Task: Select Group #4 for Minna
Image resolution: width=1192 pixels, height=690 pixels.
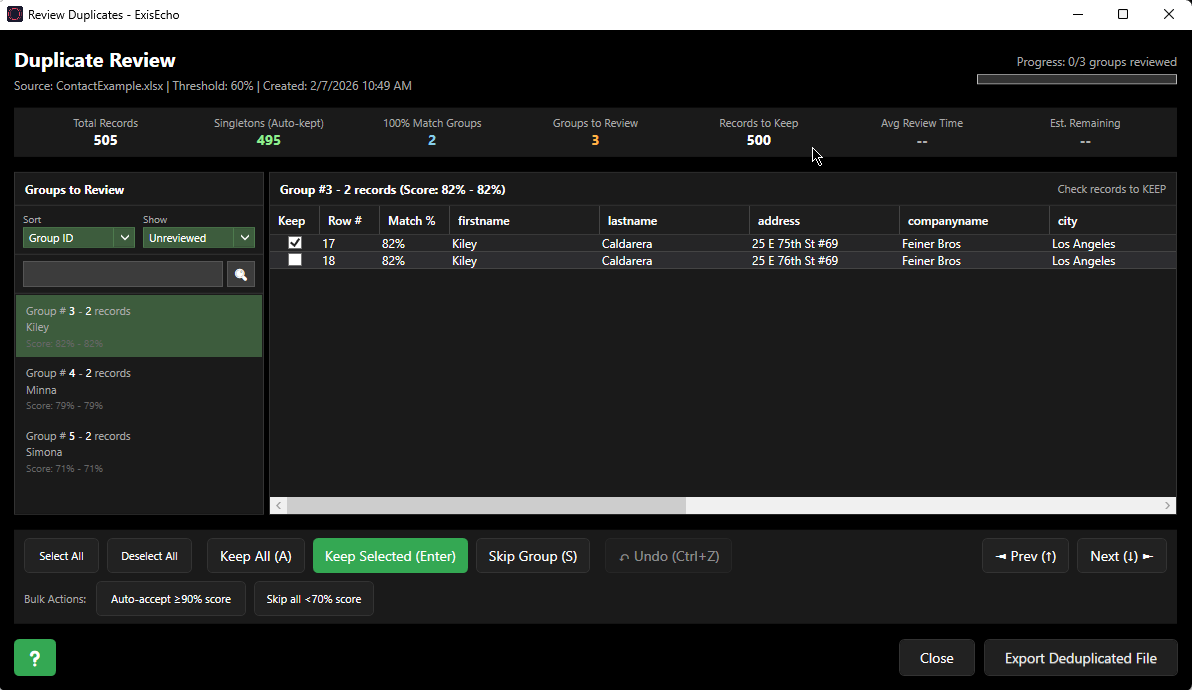Action: point(139,388)
